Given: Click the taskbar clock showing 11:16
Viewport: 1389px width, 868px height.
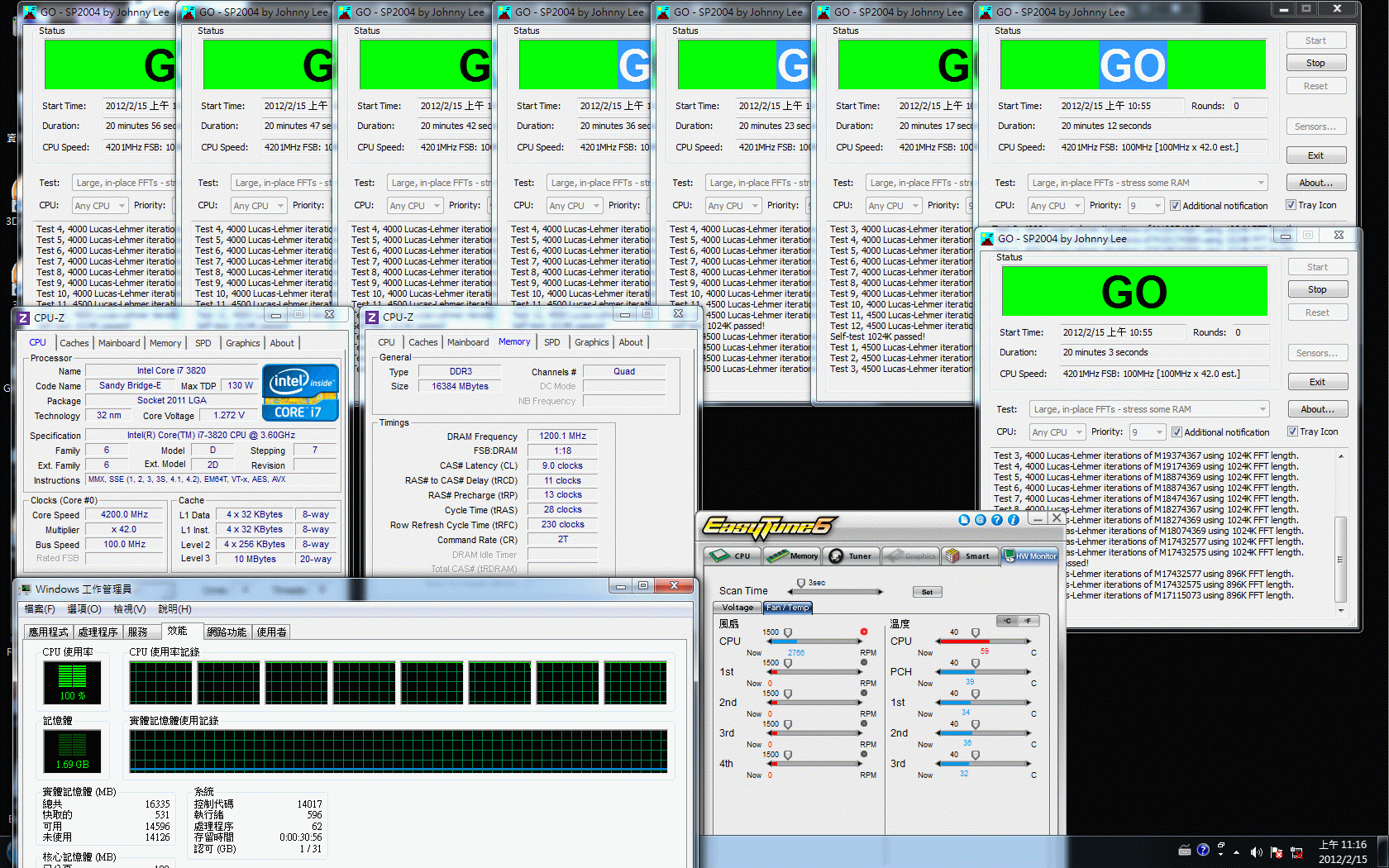Looking at the screenshot, I should (x=1343, y=851).
